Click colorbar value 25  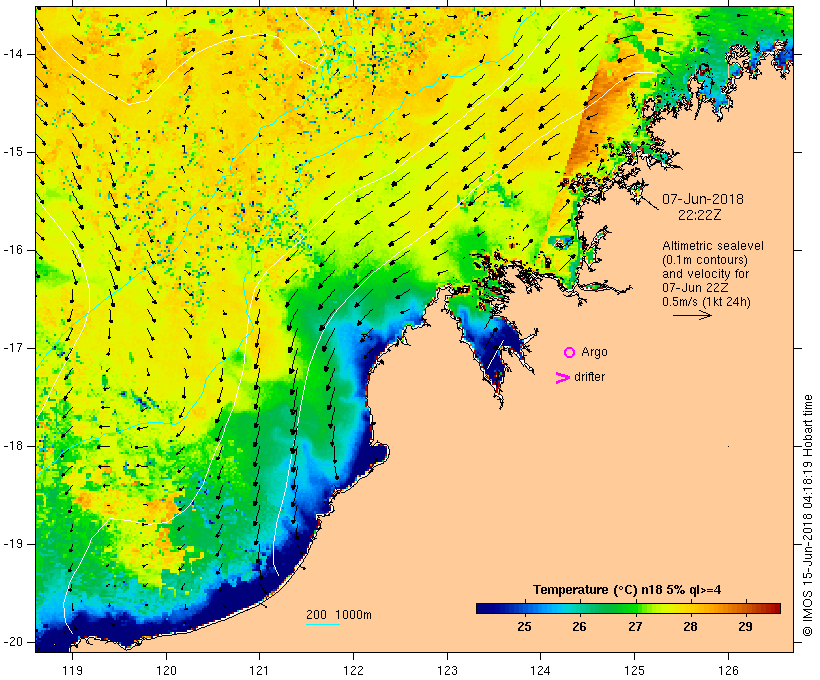click(x=525, y=627)
